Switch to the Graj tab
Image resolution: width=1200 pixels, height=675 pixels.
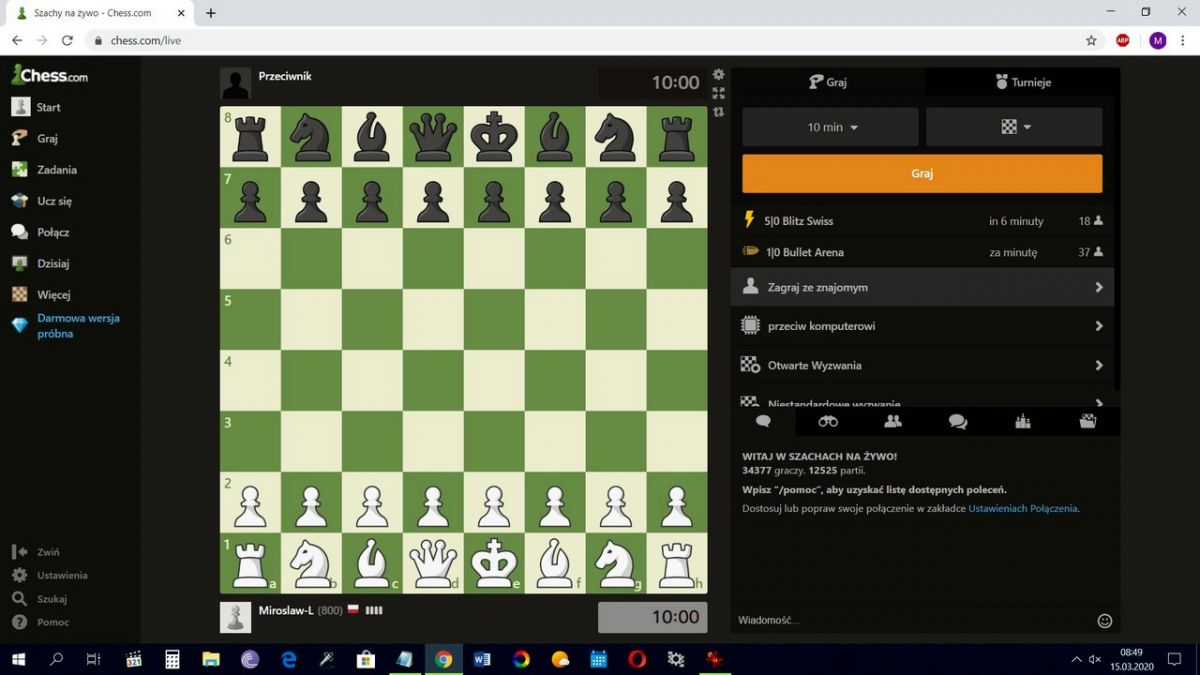coord(828,82)
